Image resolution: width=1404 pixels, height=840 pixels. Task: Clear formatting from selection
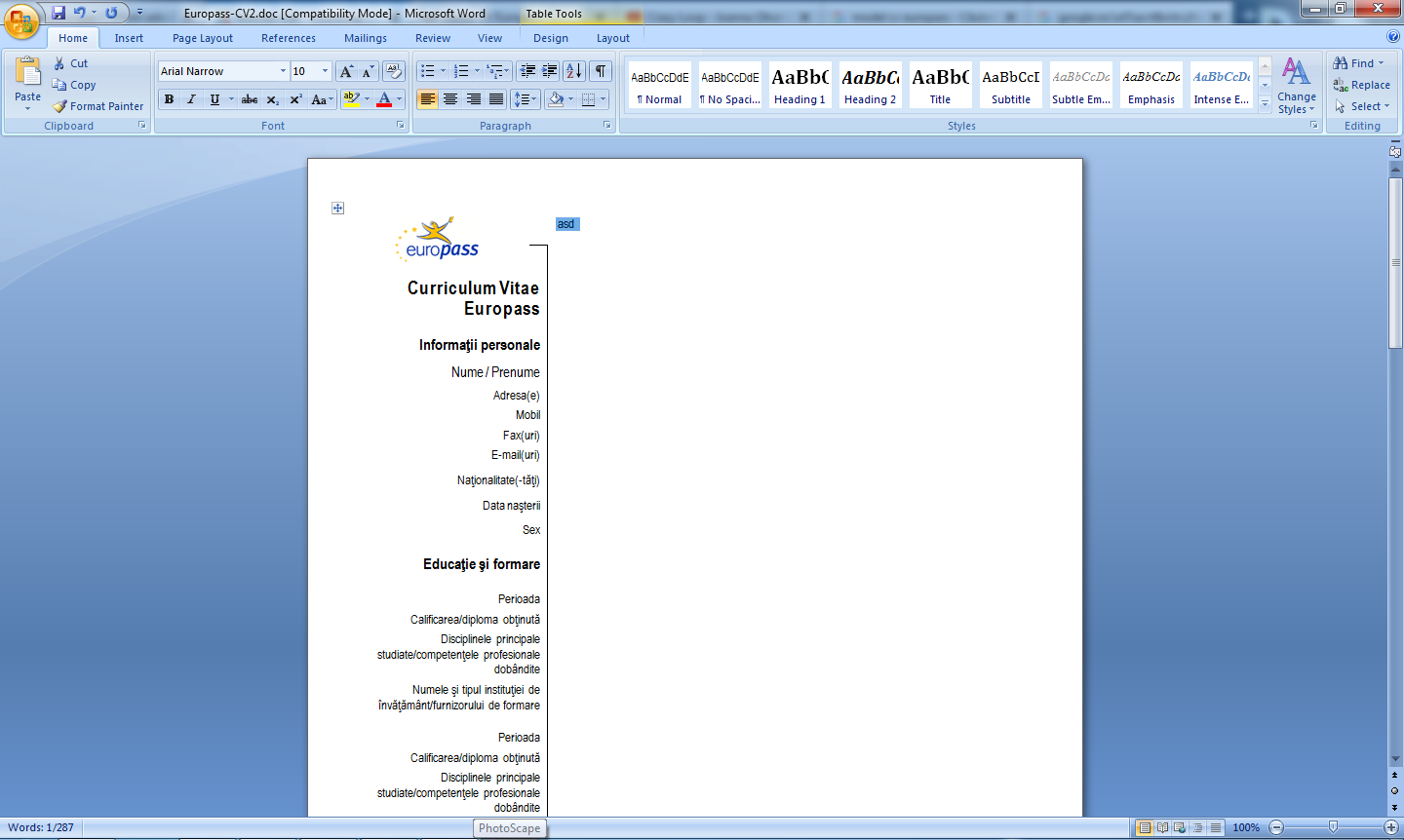(x=394, y=71)
